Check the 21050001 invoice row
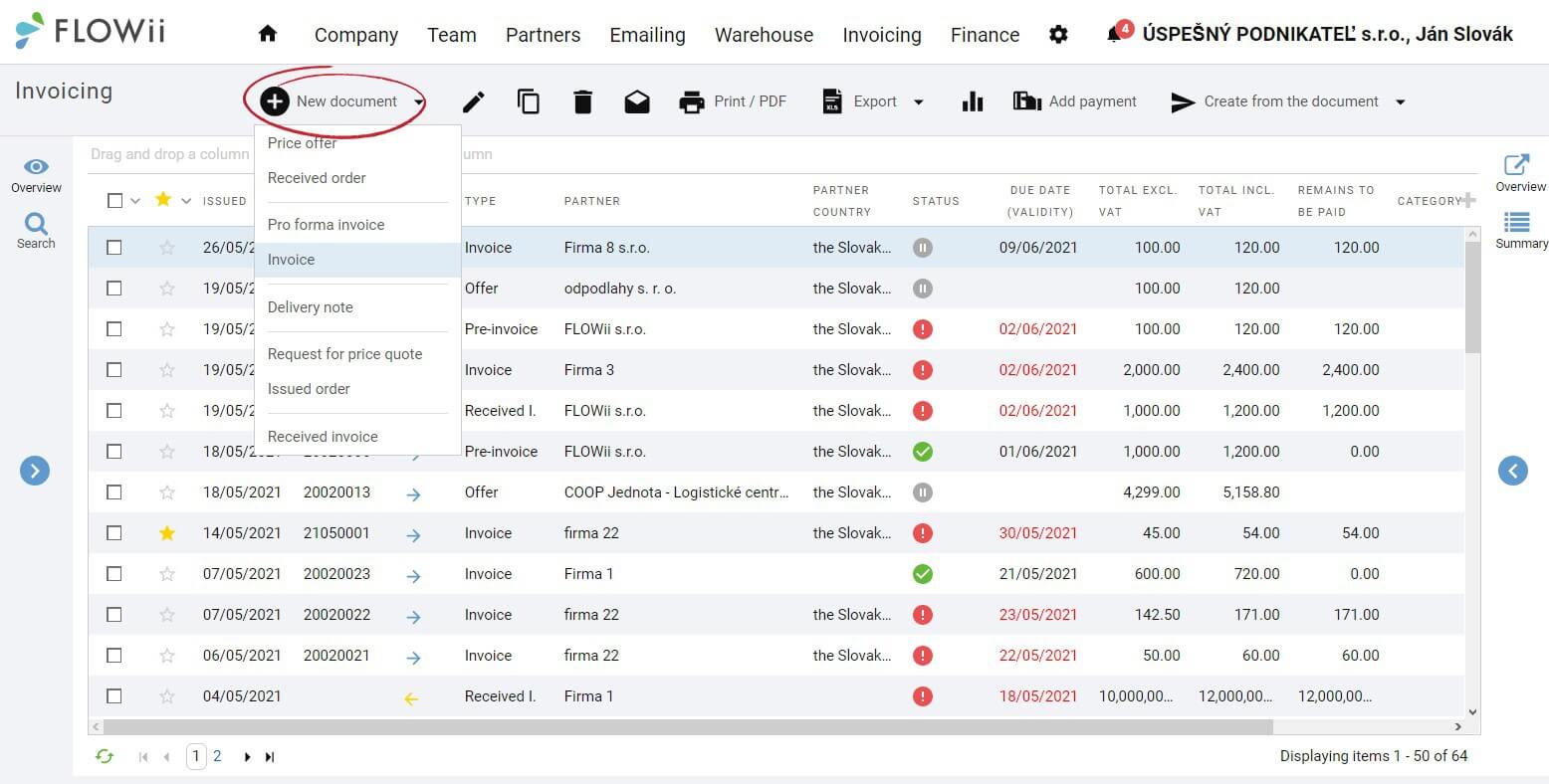The image size is (1549, 784). (114, 533)
